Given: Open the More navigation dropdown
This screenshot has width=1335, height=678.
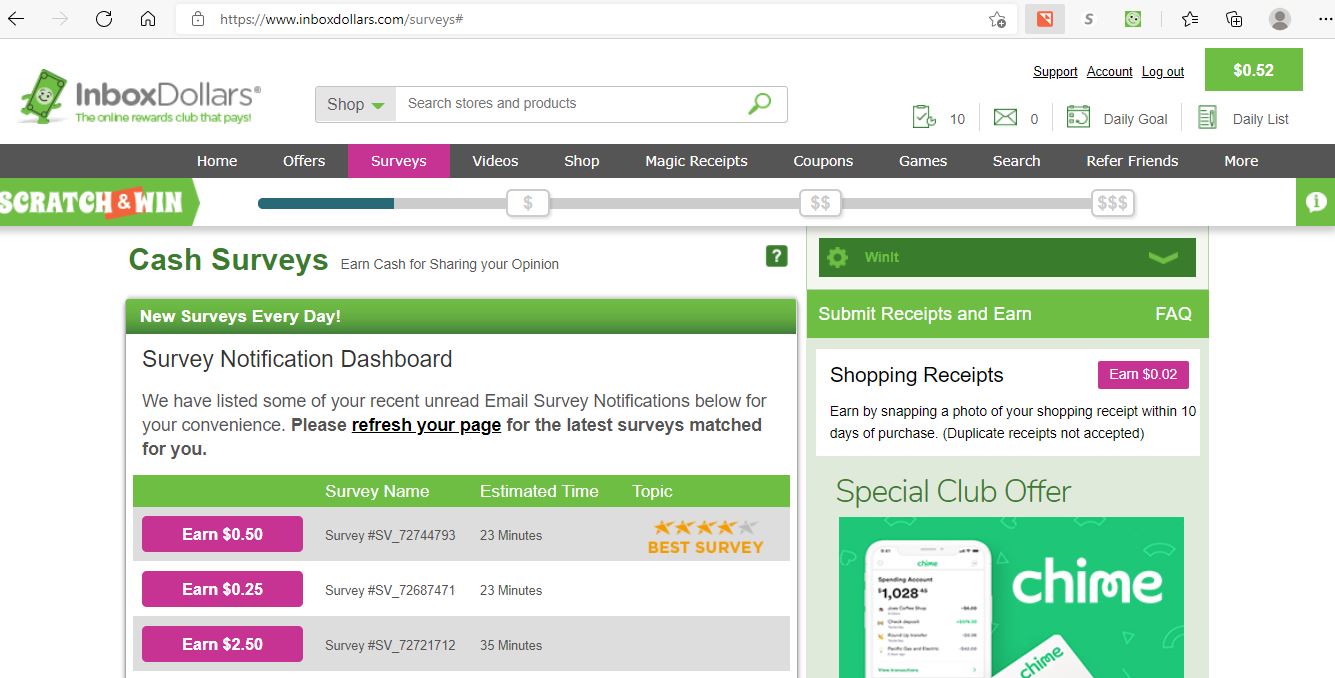Looking at the screenshot, I should pos(1240,161).
